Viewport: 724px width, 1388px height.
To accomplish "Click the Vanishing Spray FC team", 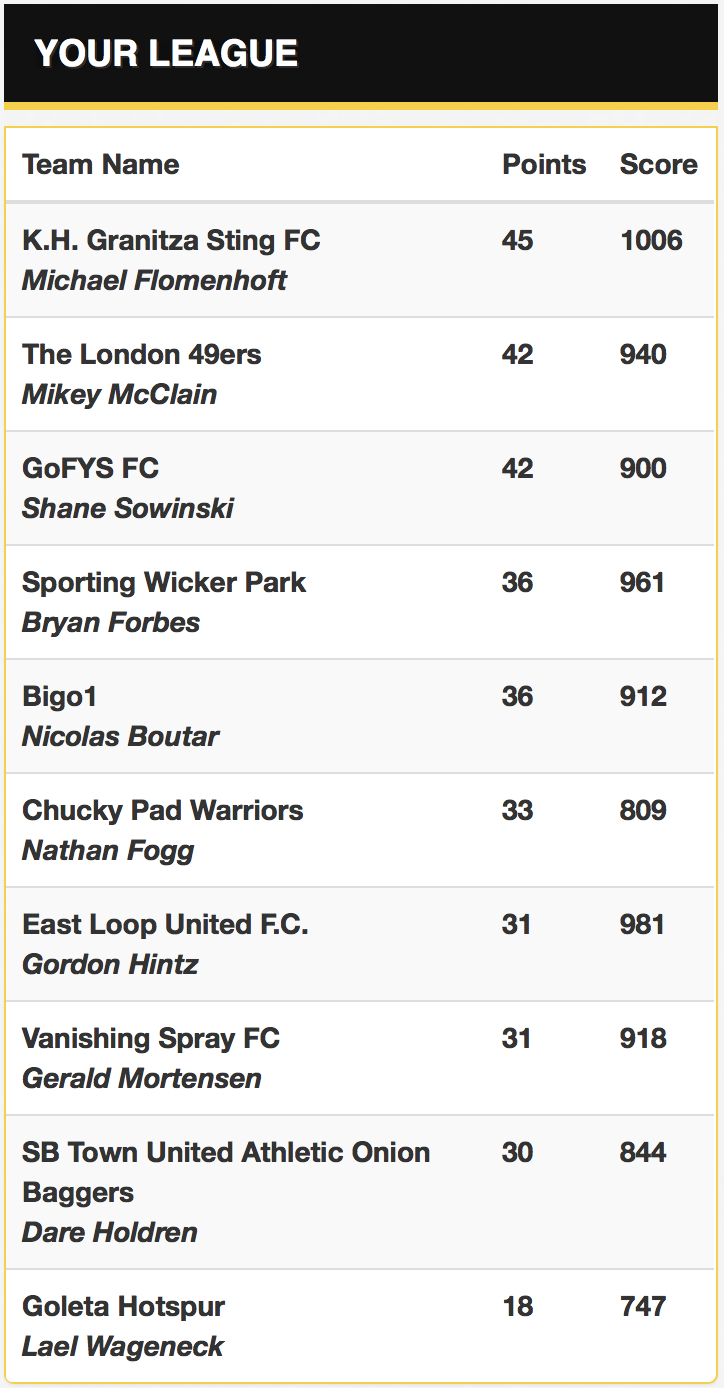I will [151, 1039].
